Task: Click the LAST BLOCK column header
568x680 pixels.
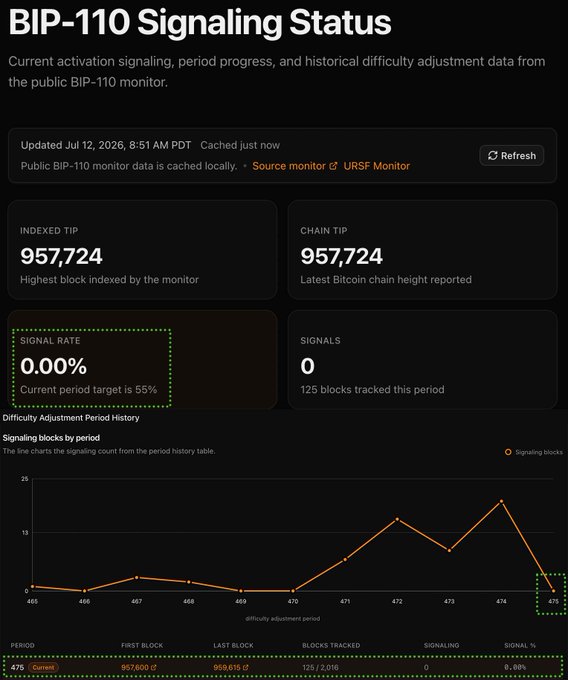Action: [233, 645]
